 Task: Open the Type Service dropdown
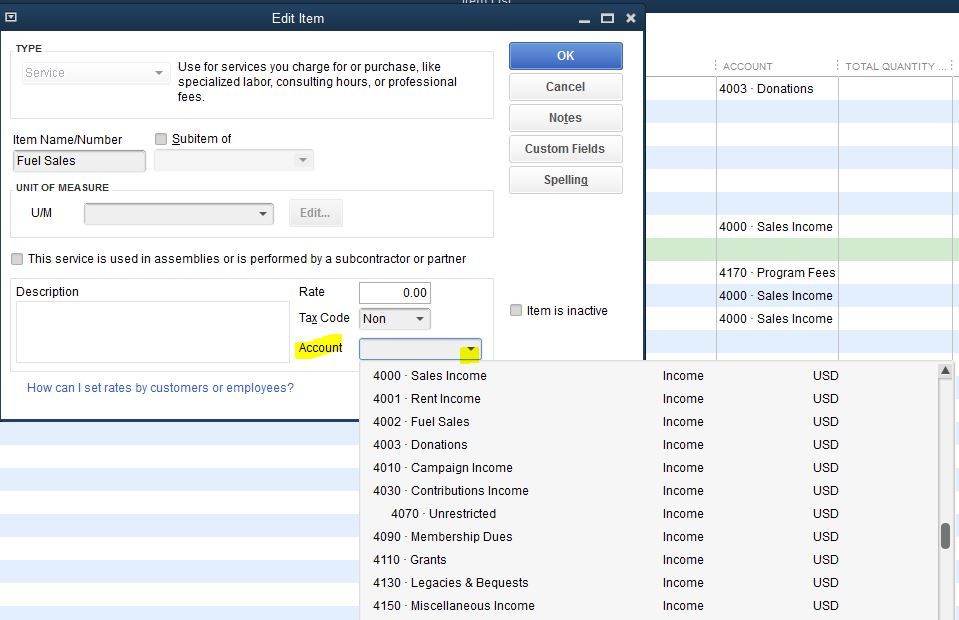click(94, 73)
